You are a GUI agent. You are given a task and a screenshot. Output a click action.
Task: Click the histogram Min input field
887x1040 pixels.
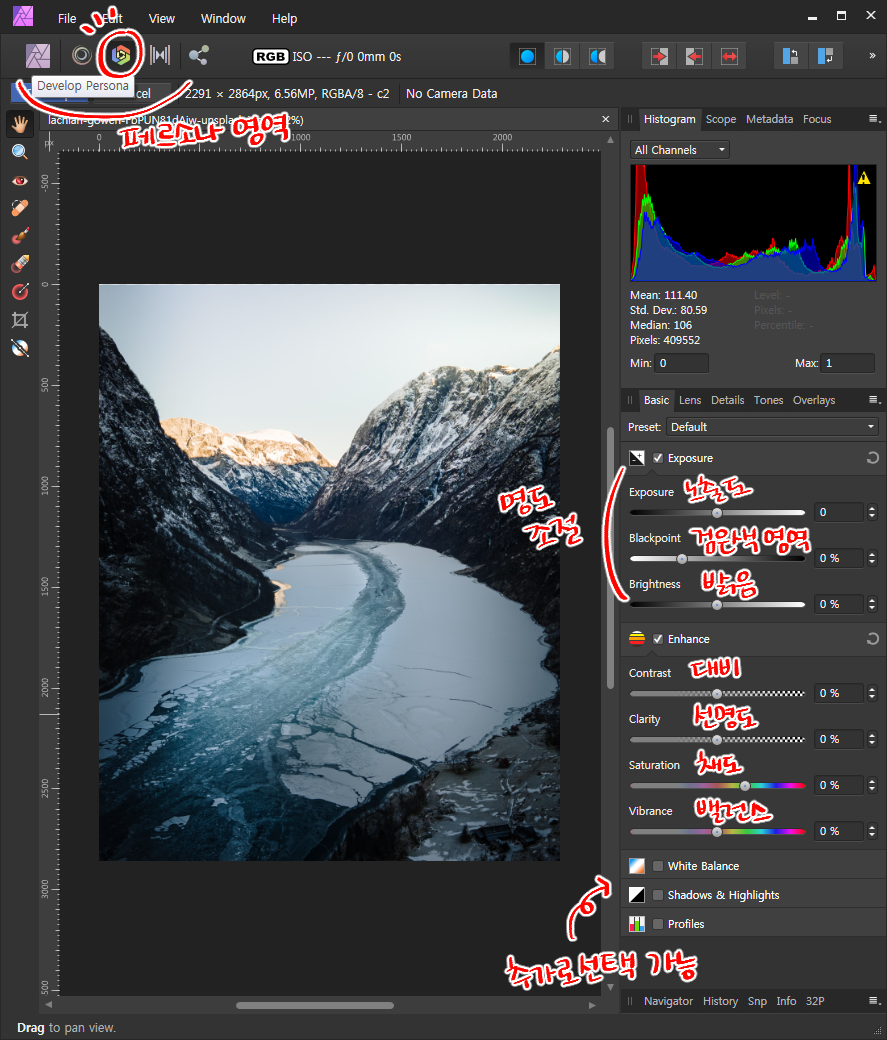pos(681,363)
